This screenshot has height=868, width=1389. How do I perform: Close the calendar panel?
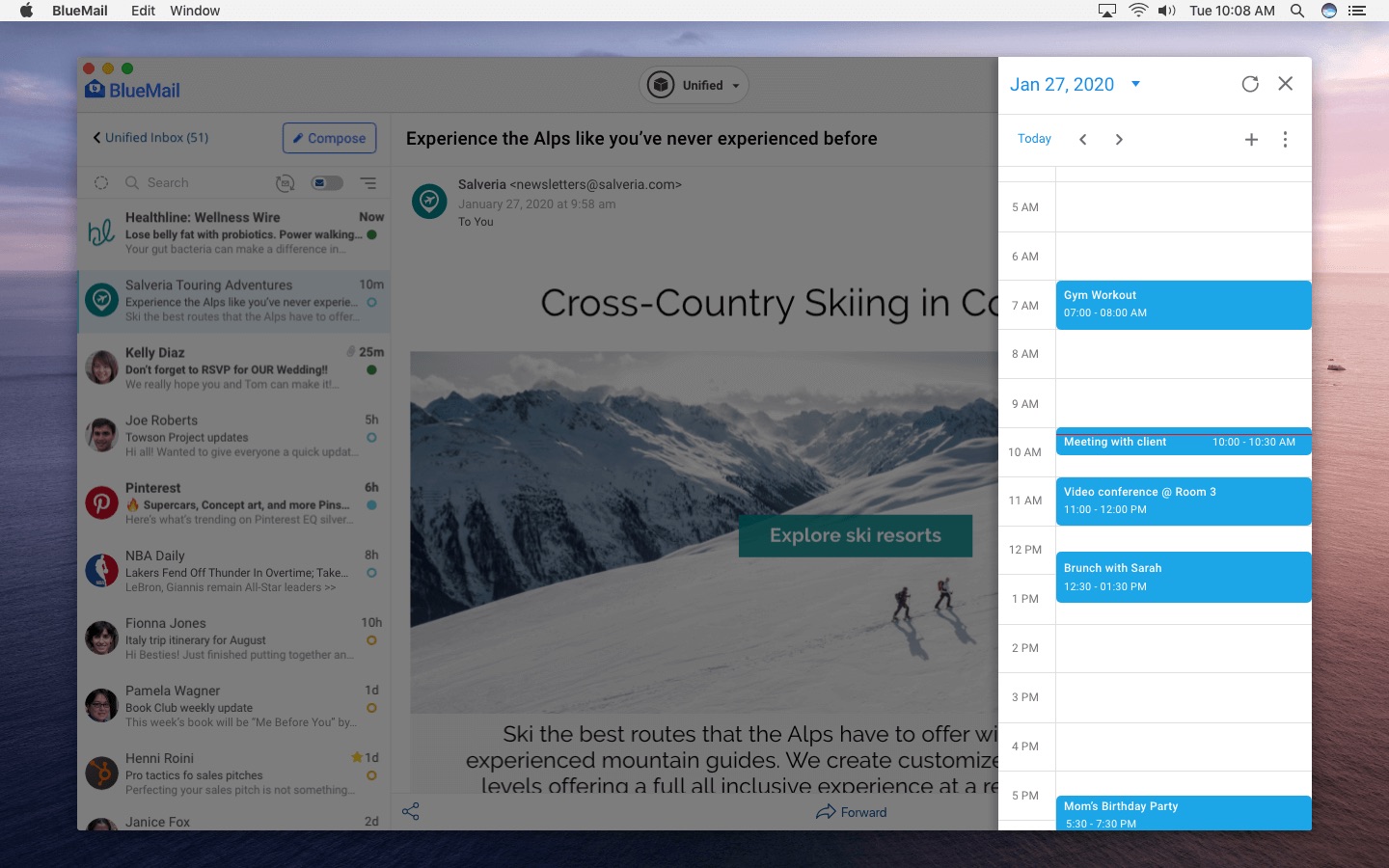pyautogui.click(x=1286, y=84)
